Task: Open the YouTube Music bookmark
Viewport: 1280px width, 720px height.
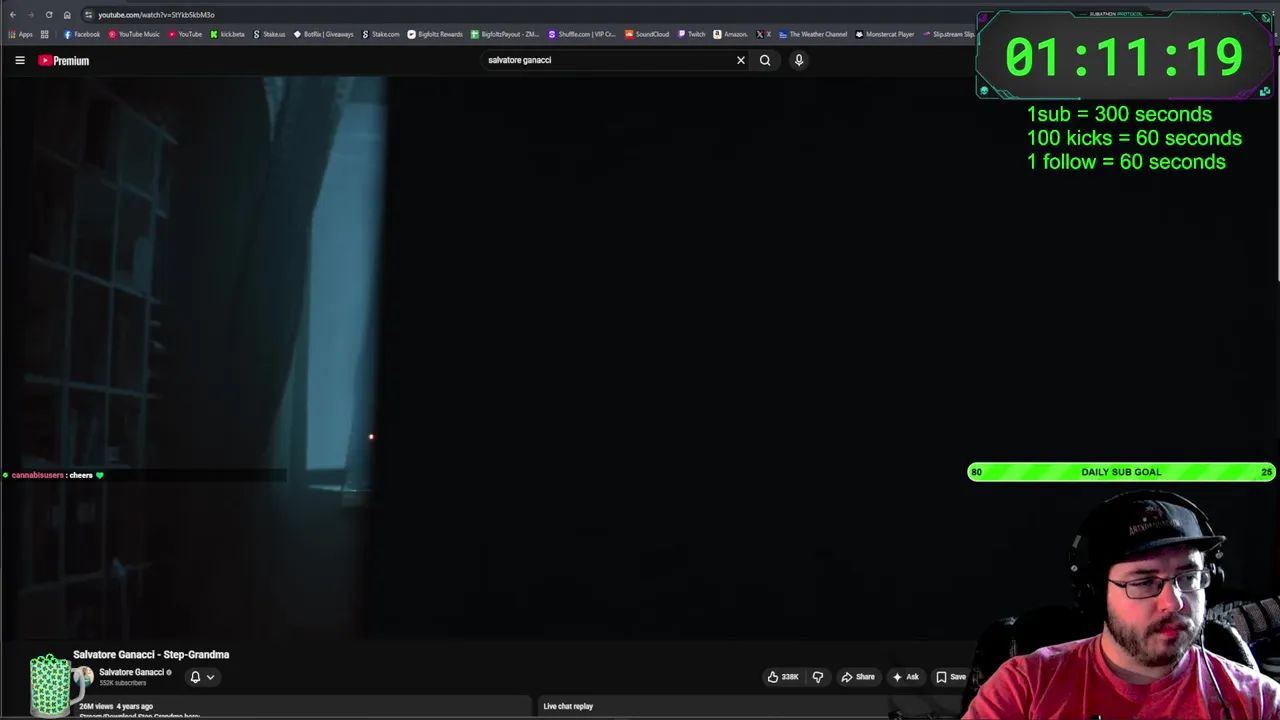Action: pos(134,34)
